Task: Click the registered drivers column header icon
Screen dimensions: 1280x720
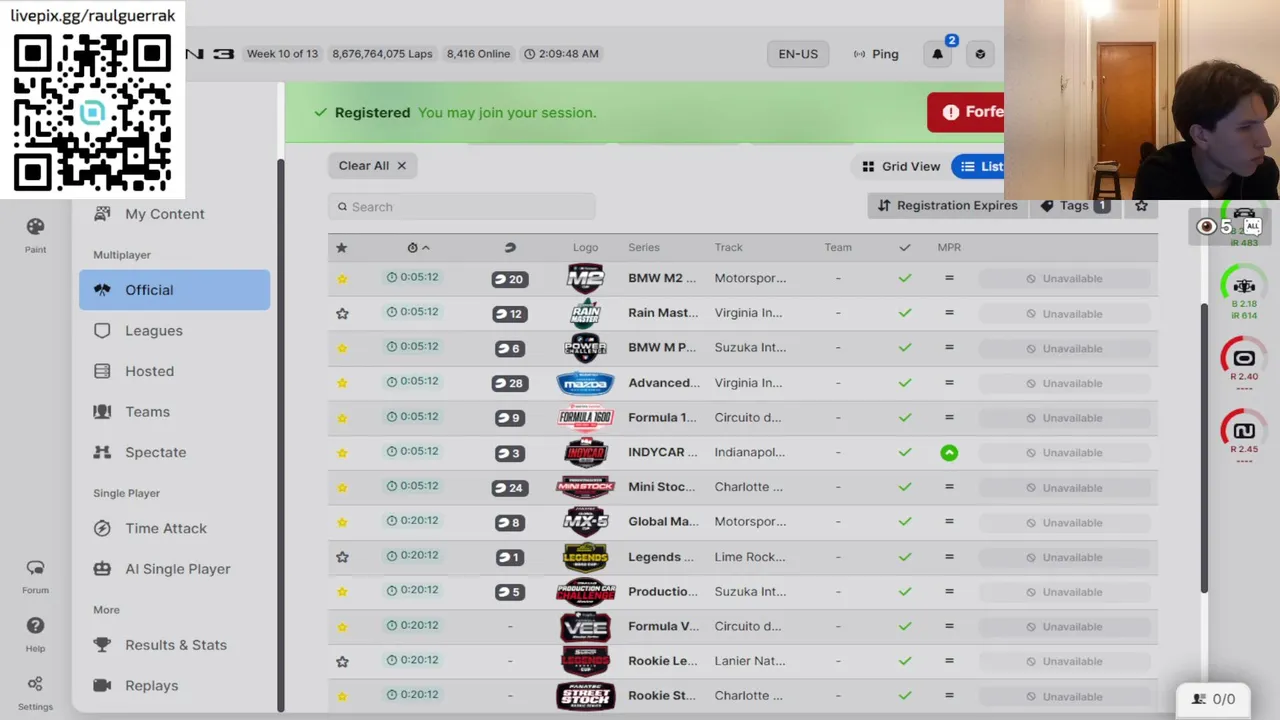Action: pos(510,247)
